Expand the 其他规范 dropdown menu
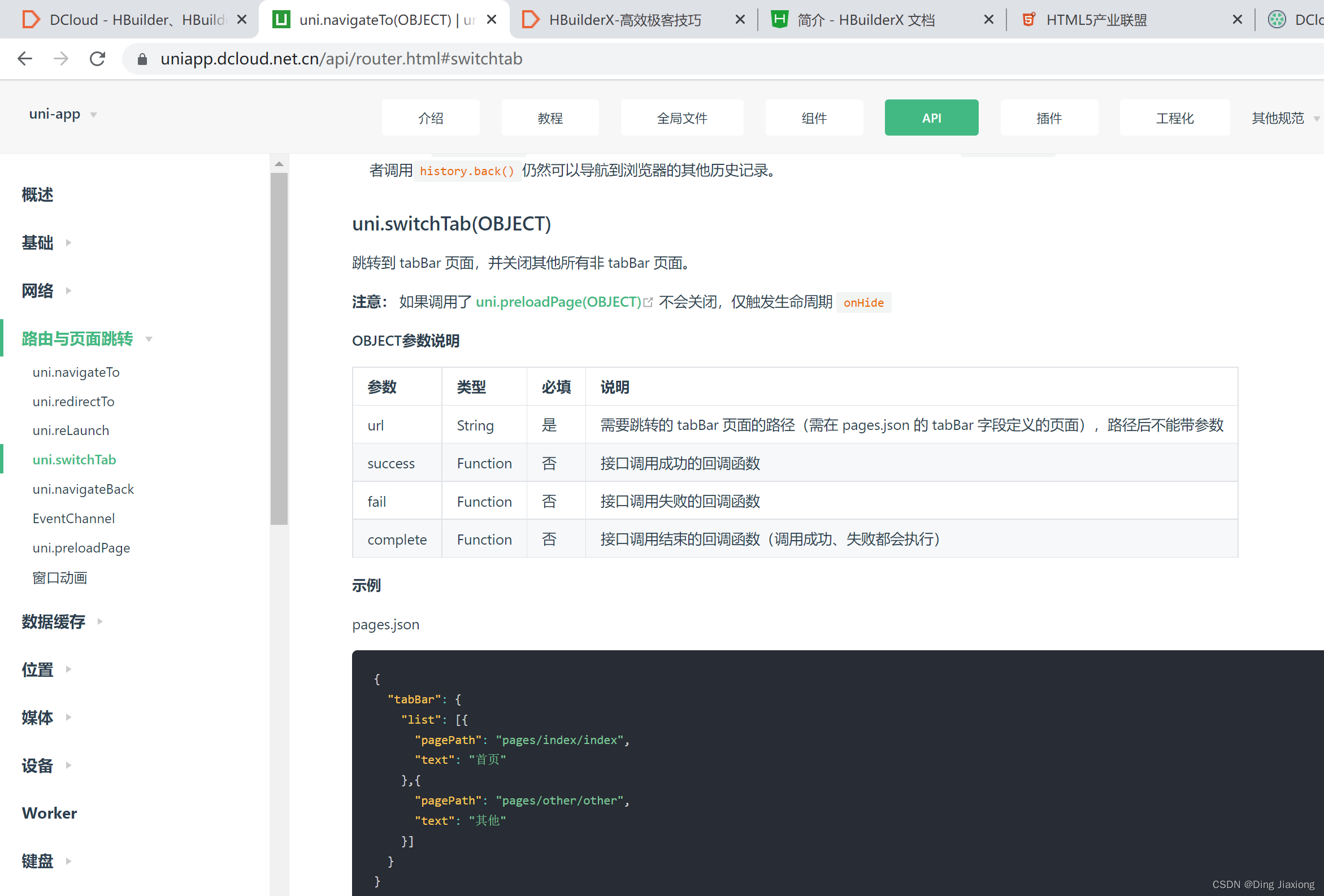This screenshot has width=1324, height=896. pyautogui.click(x=1284, y=118)
